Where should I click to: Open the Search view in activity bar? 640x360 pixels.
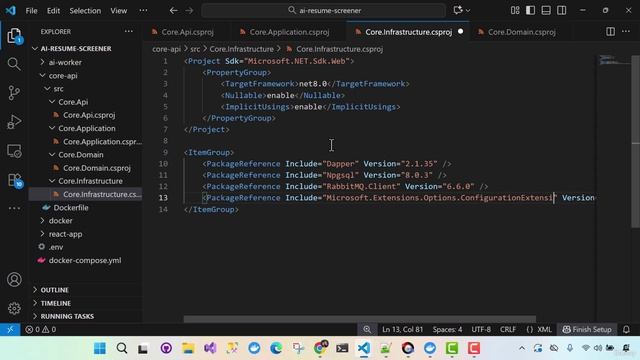click(14, 64)
